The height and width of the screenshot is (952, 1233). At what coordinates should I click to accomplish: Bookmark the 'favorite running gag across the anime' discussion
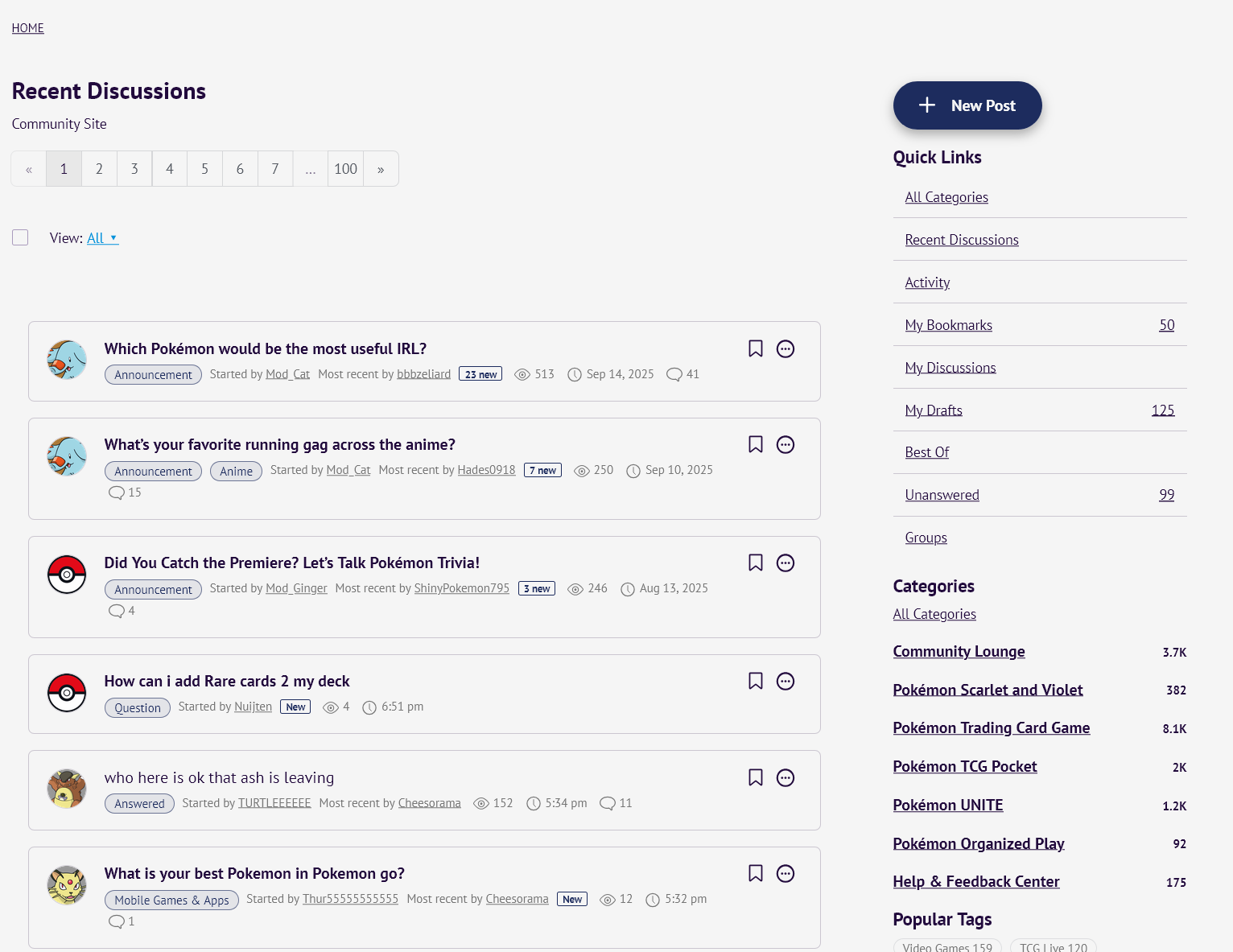[756, 444]
